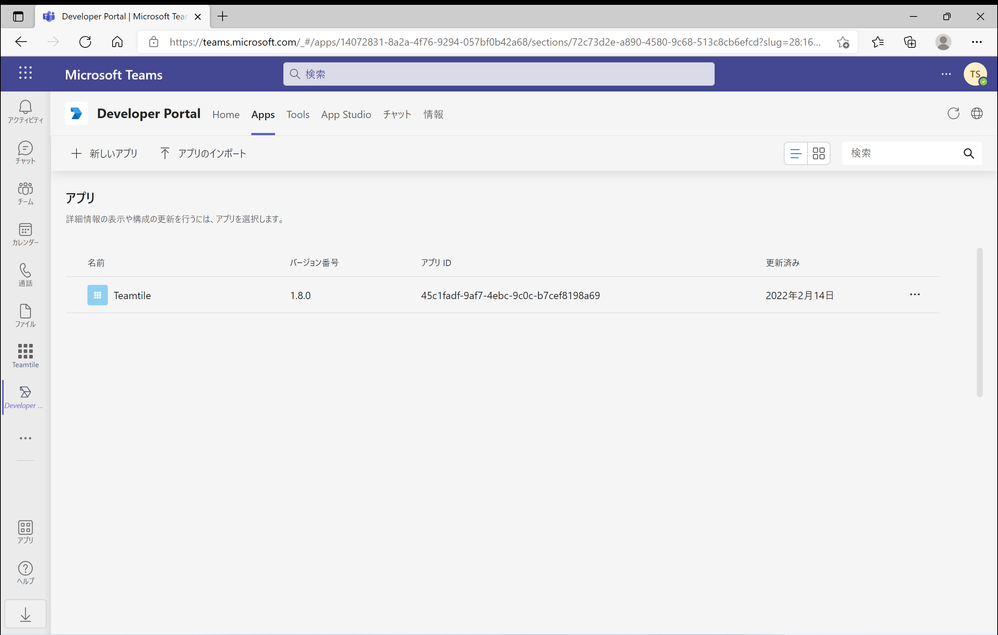The width and height of the screenshot is (998, 635).
Task: Open the globe website icon
Action: coord(976,113)
